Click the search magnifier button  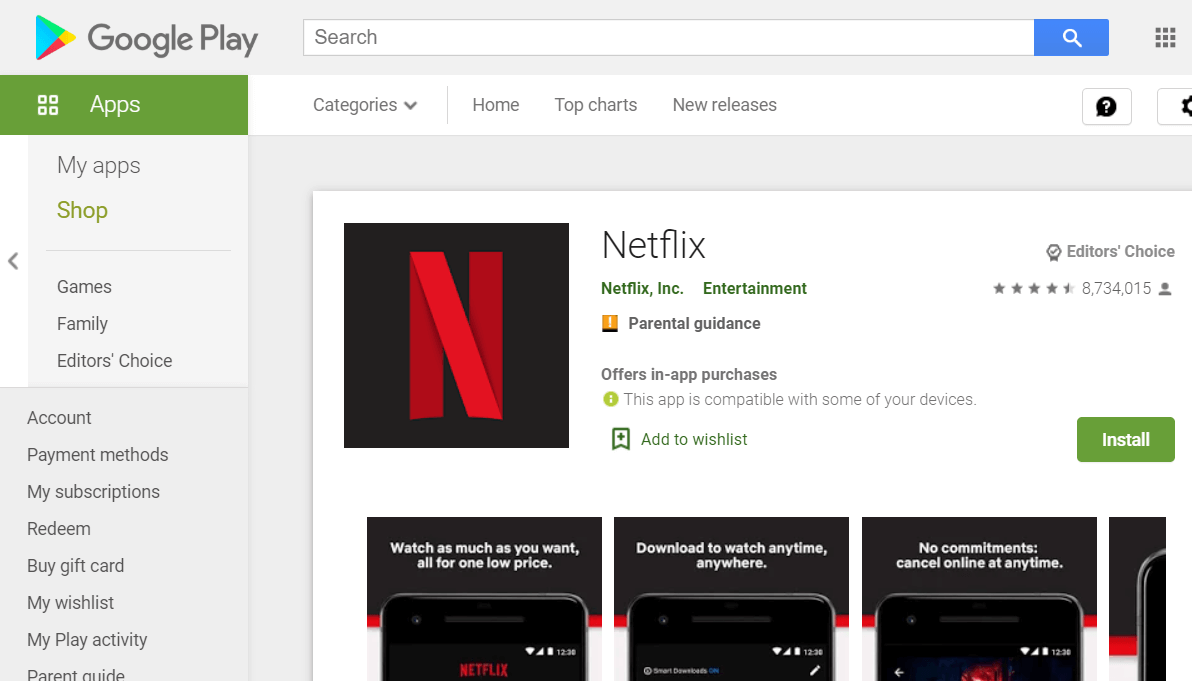click(x=1071, y=37)
